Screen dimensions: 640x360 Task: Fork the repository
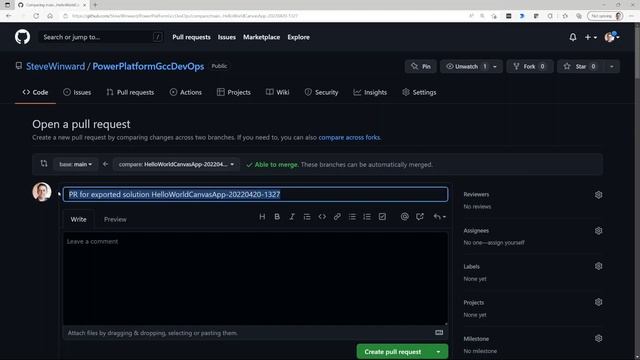point(529,67)
